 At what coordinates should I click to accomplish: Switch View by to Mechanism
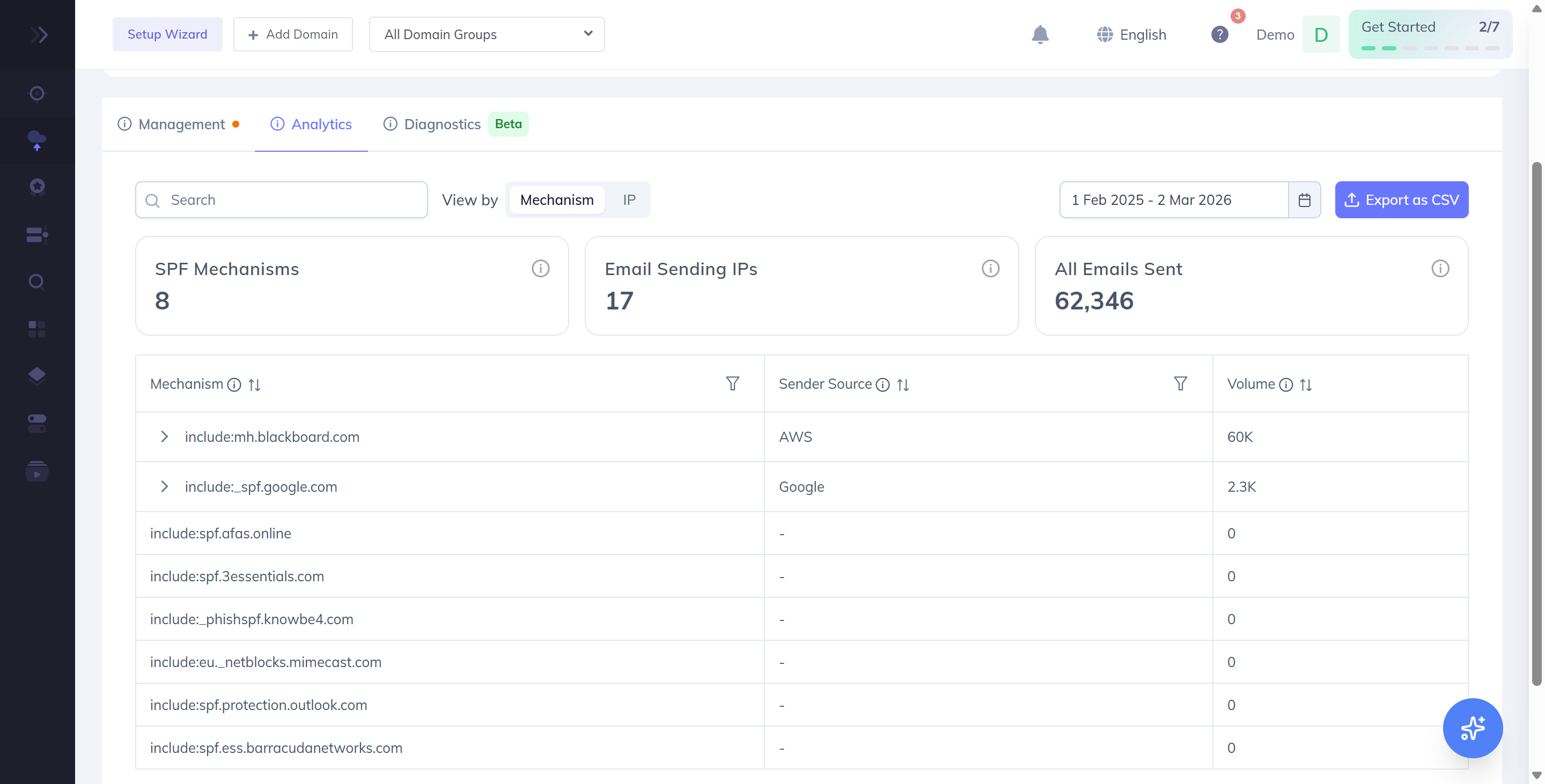[557, 199]
